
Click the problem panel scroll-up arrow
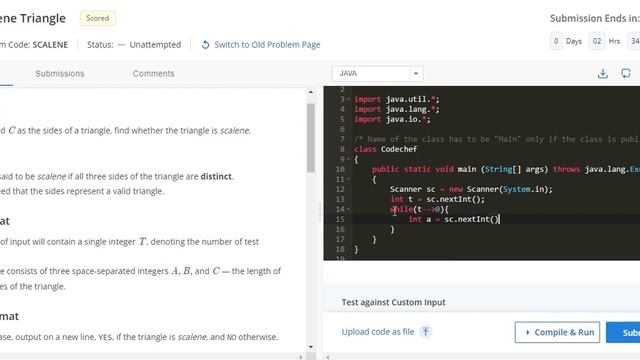(311, 93)
